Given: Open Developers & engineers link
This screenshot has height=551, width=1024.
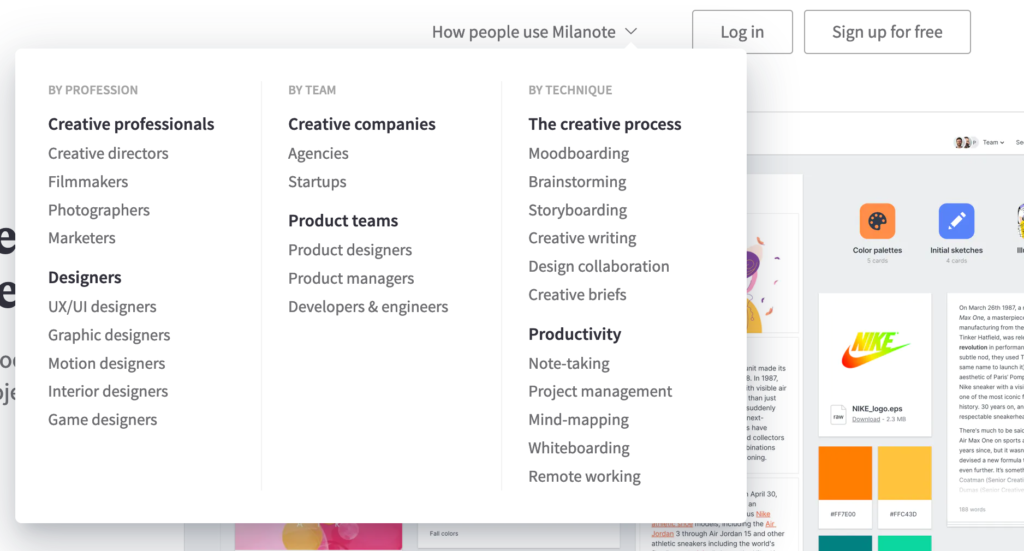Looking at the screenshot, I should (x=368, y=307).
